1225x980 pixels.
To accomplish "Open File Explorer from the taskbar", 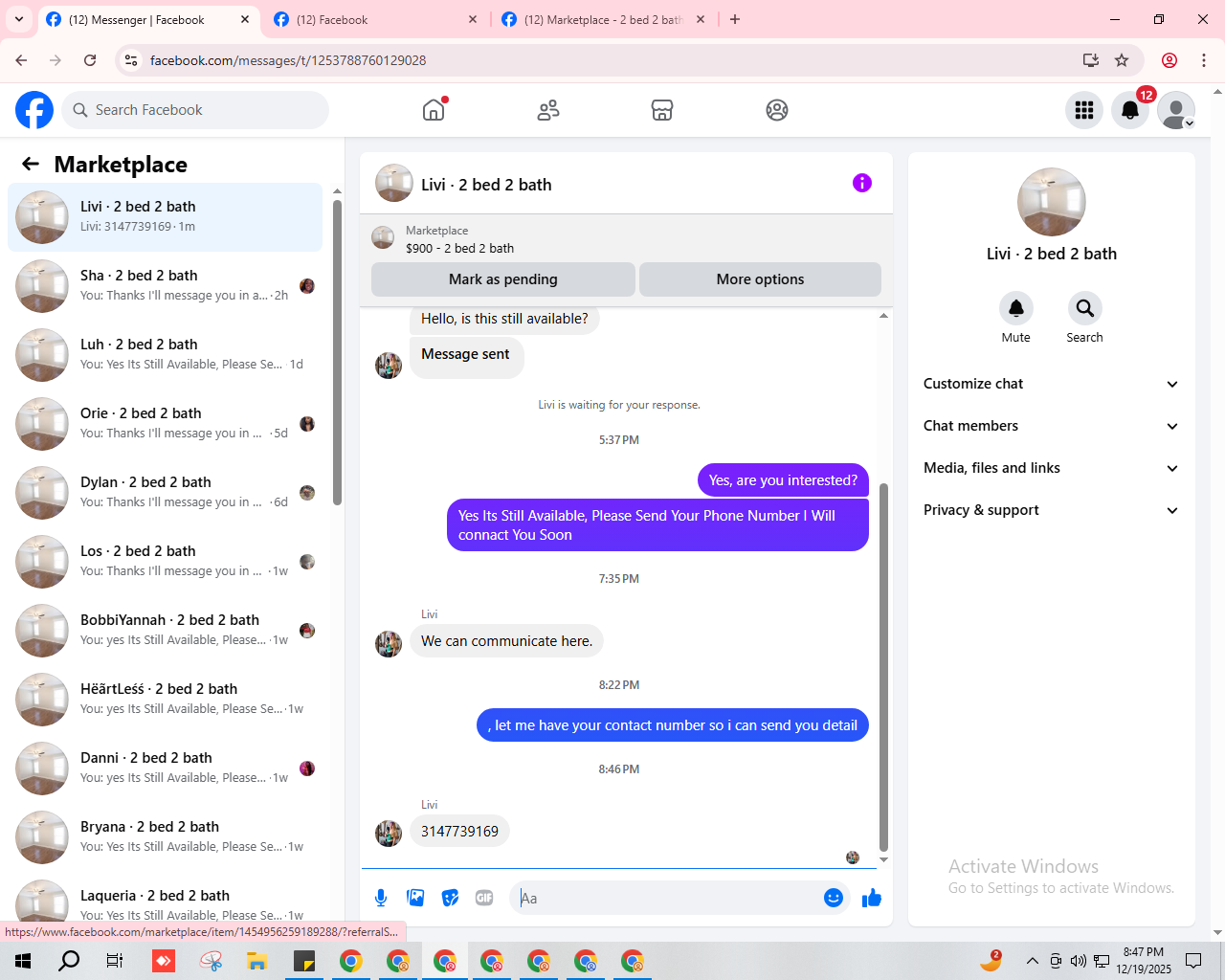I will coord(257,961).
